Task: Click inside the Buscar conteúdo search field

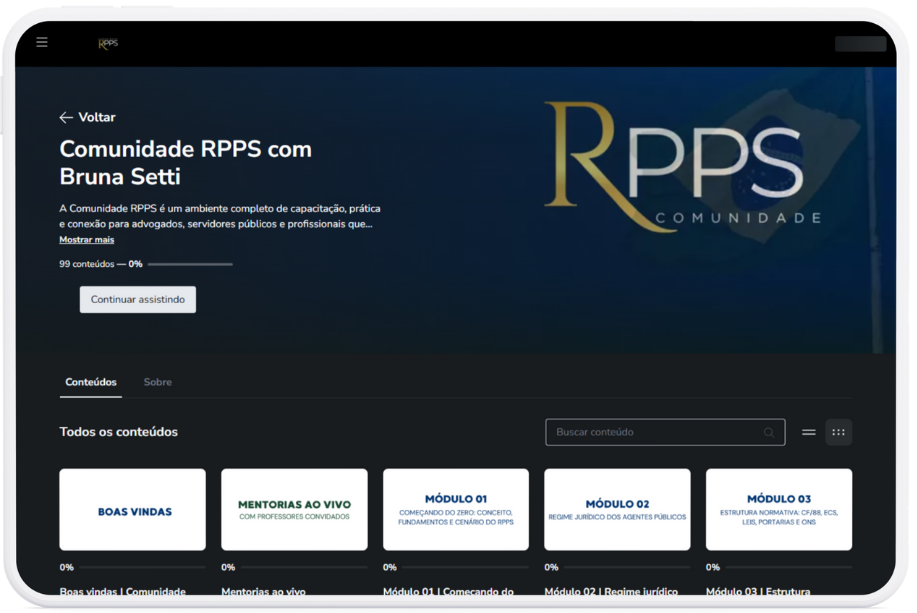Action: click(x=650, y=432)
